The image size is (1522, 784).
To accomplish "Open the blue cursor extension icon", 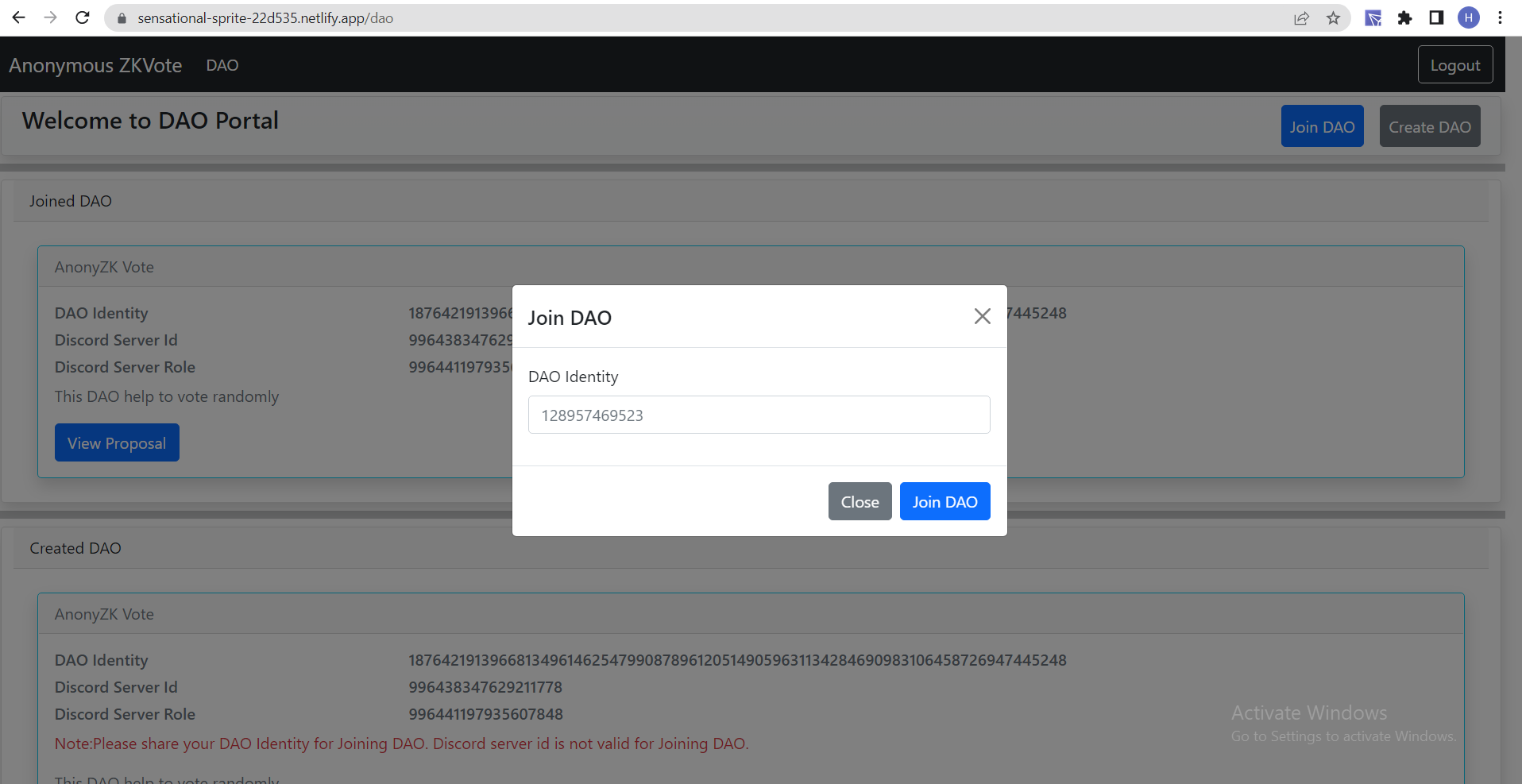I will pyautogui.click(x=1373, y=18).
